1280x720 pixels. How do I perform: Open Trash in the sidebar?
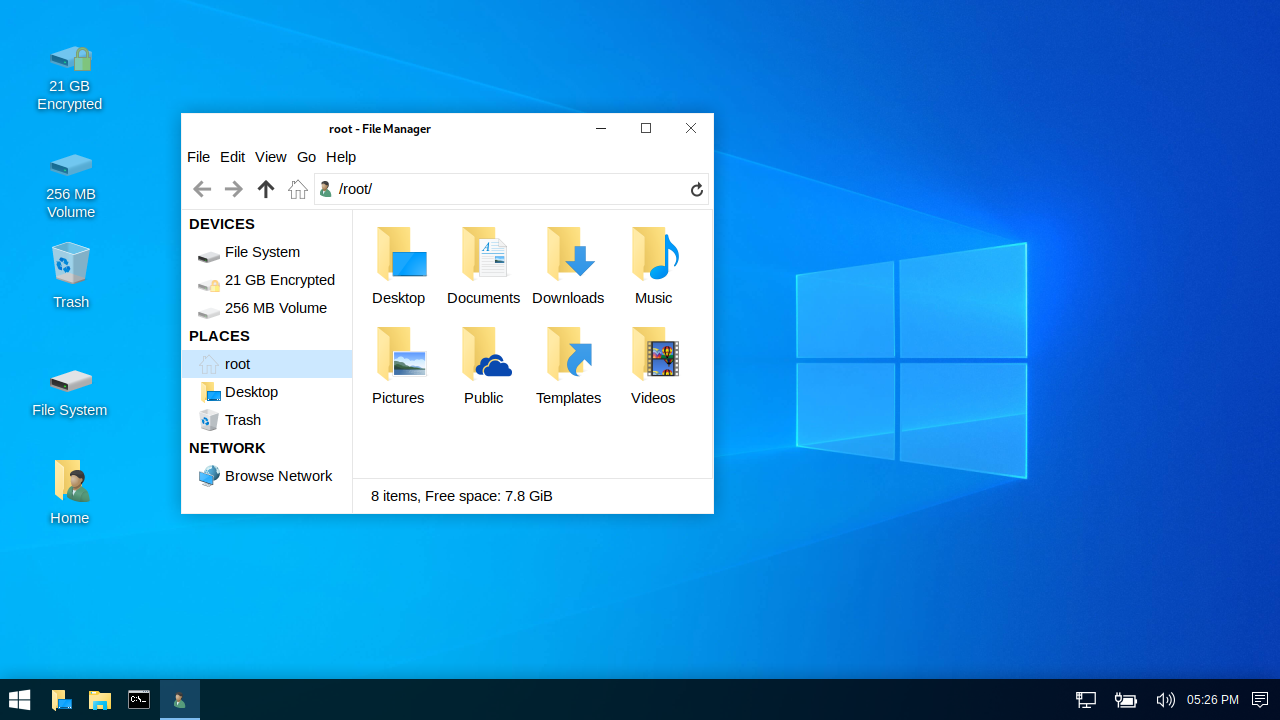[266, 420]
